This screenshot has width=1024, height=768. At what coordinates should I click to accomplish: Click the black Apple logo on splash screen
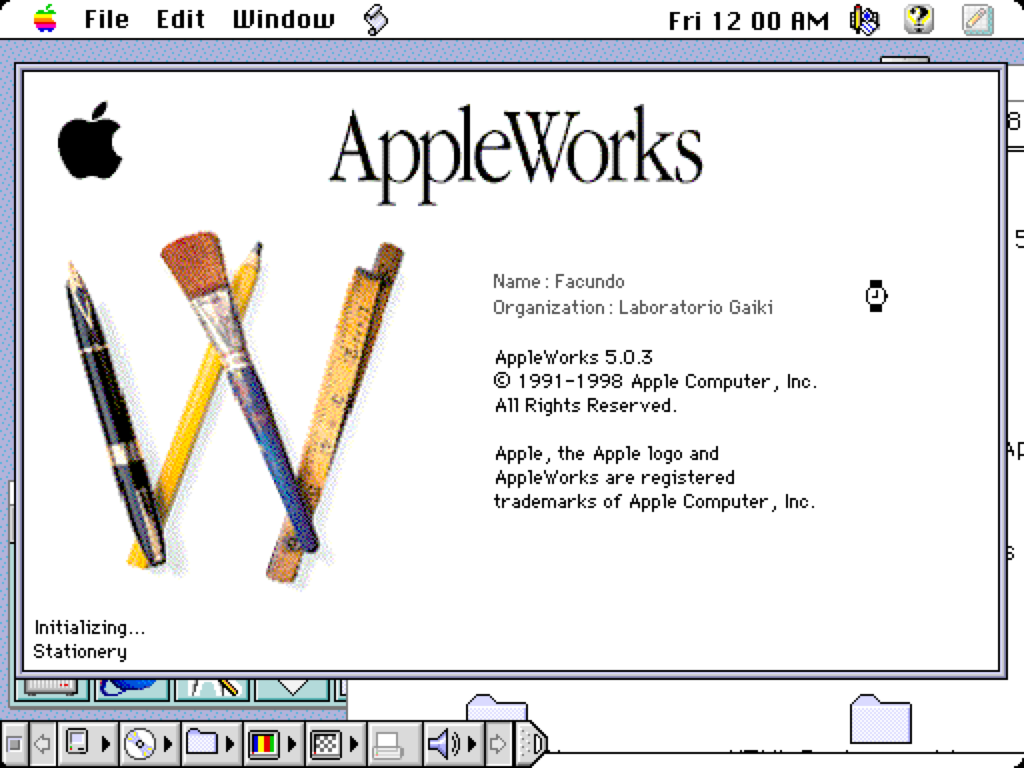(x=90, y=140)
